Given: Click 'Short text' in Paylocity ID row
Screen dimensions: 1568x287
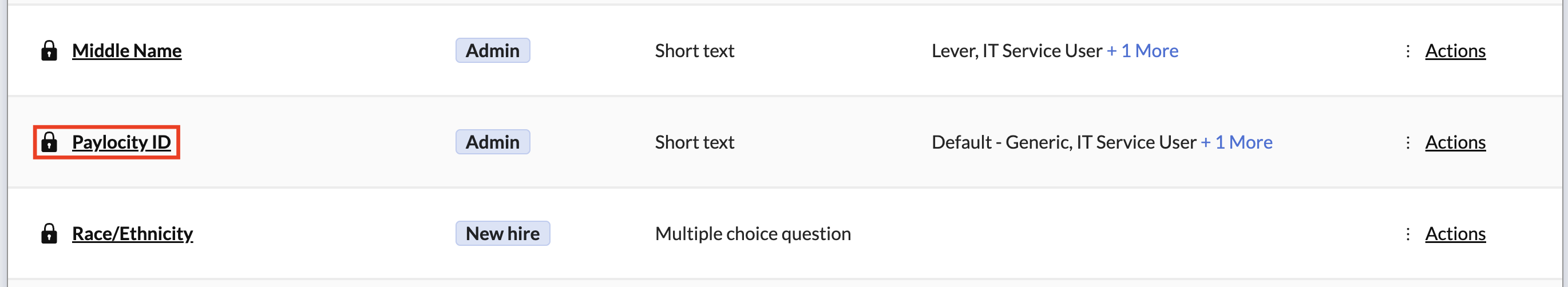Looking at the screenshot, I should [x=695, y=142].
